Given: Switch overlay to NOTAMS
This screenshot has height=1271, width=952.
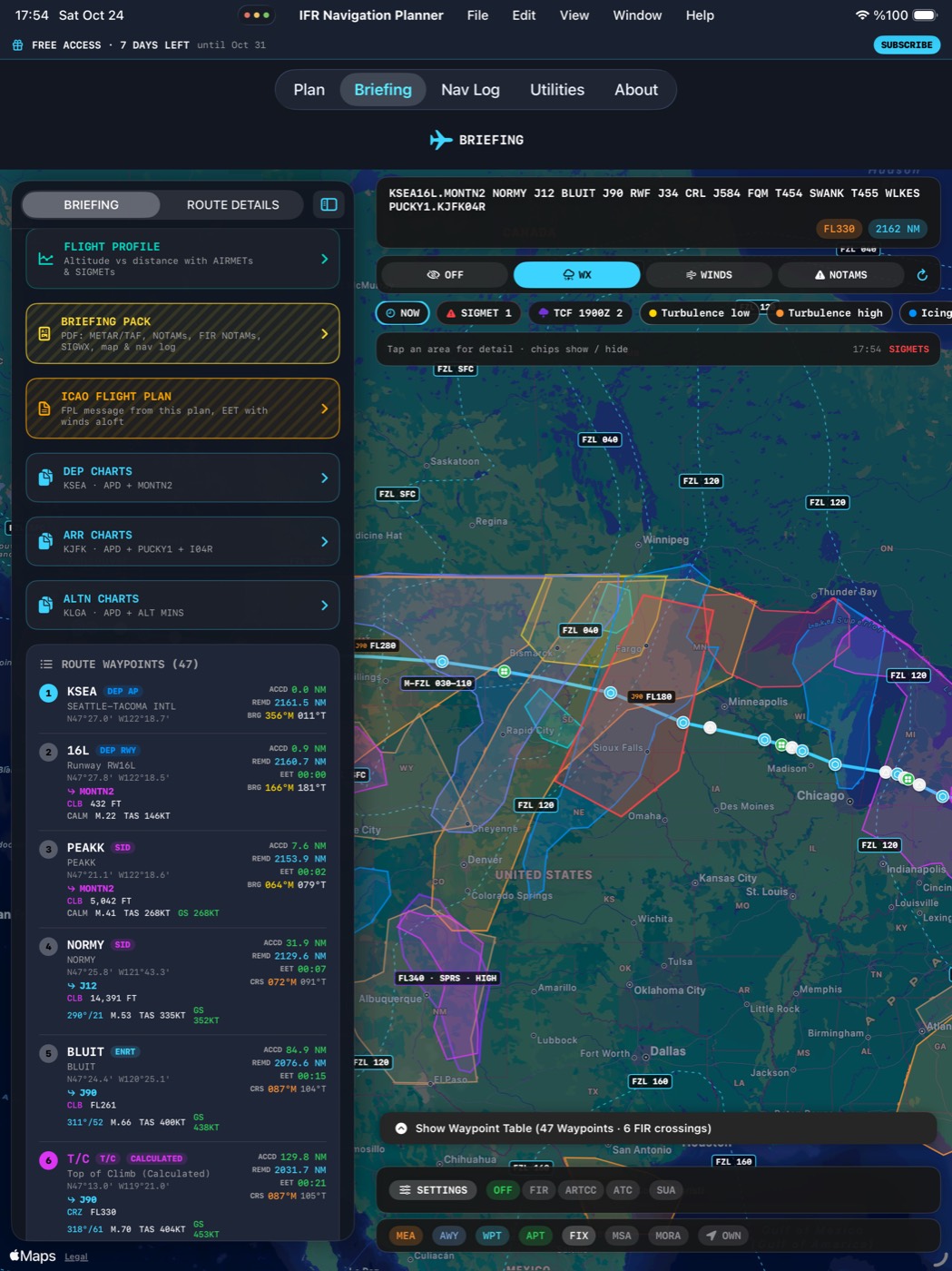Looking at the screenshot, I should tap(841, 275).
